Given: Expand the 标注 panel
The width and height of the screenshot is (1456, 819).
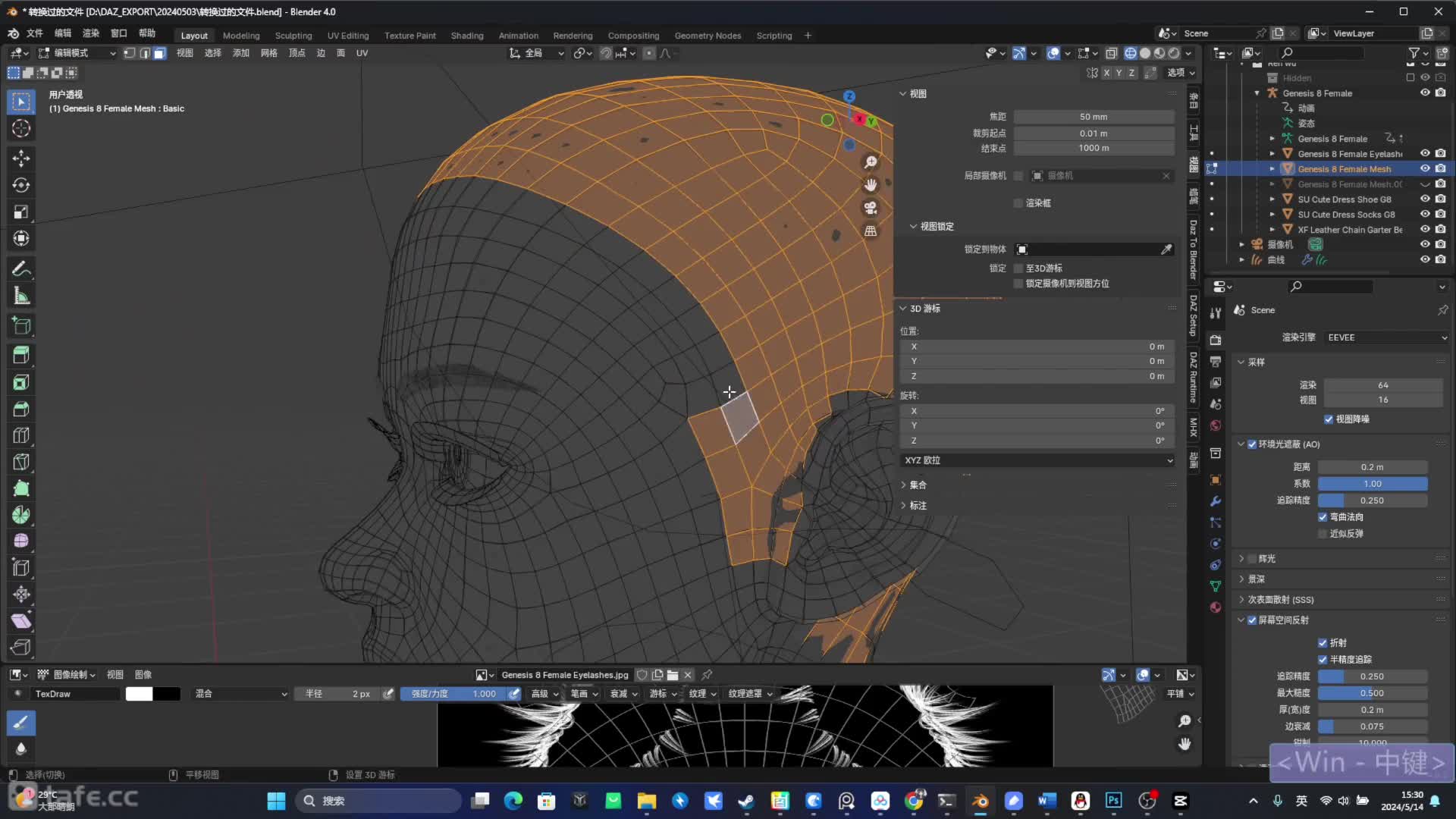Looking at the screenshot, I should (x=918, y=506).
